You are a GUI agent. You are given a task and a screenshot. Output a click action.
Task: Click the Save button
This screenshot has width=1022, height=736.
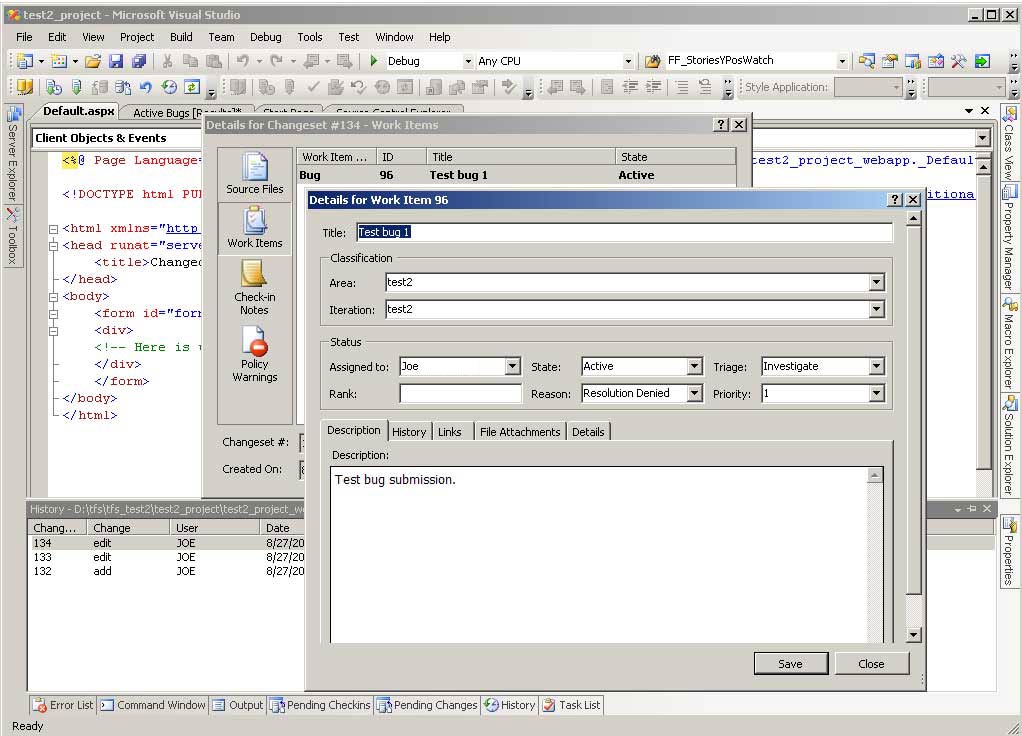791,664
